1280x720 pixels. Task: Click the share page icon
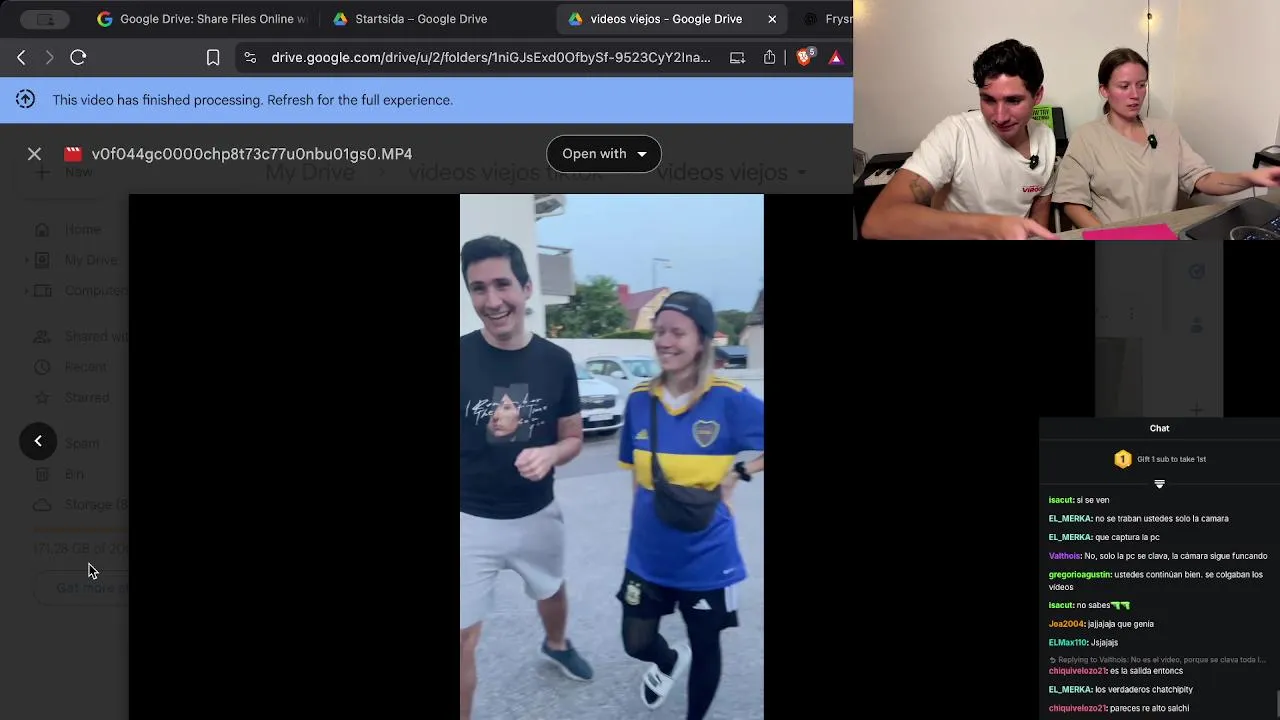769,58
